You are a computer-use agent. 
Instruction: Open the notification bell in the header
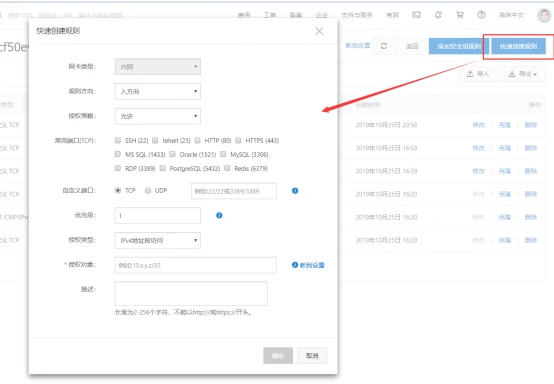[438, 15]
